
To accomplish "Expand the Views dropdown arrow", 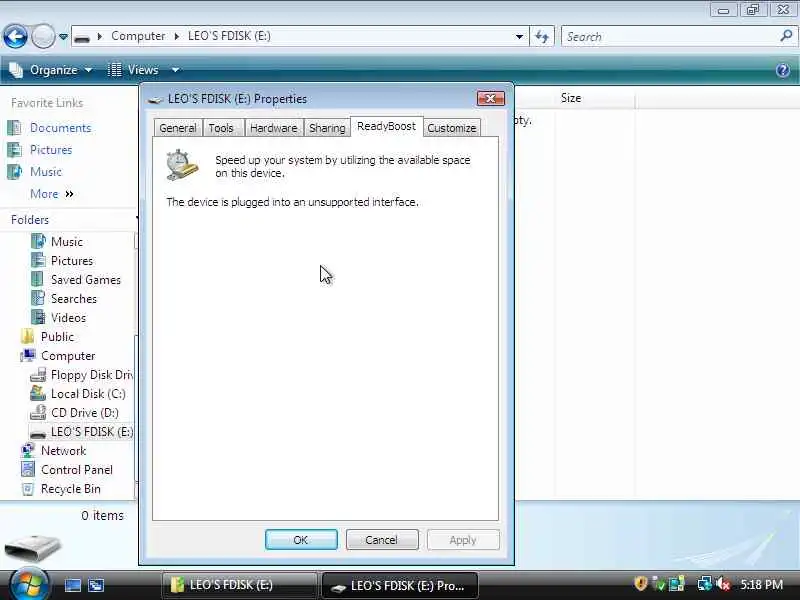I will click(175, 70).
